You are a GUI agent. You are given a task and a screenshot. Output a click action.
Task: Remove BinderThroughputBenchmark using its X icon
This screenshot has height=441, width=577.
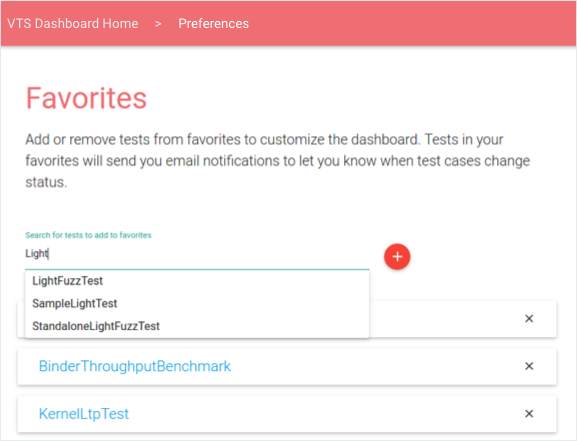529,366
